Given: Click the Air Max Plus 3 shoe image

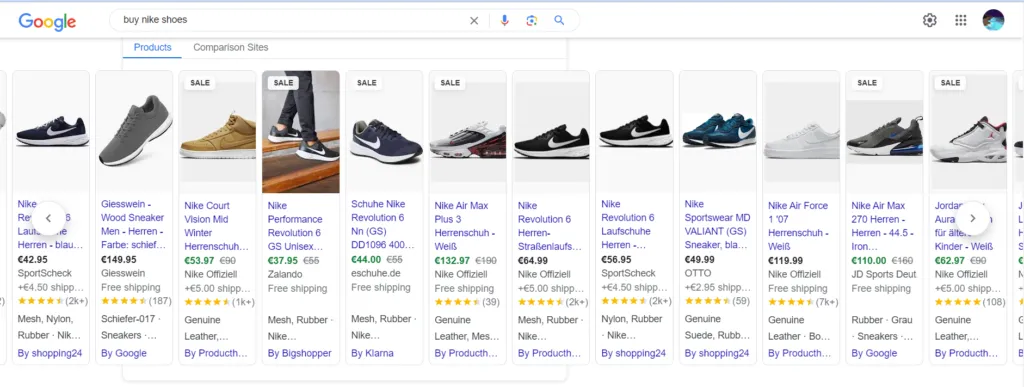Looking at the screenshot, I should click(x=468, y=131).
